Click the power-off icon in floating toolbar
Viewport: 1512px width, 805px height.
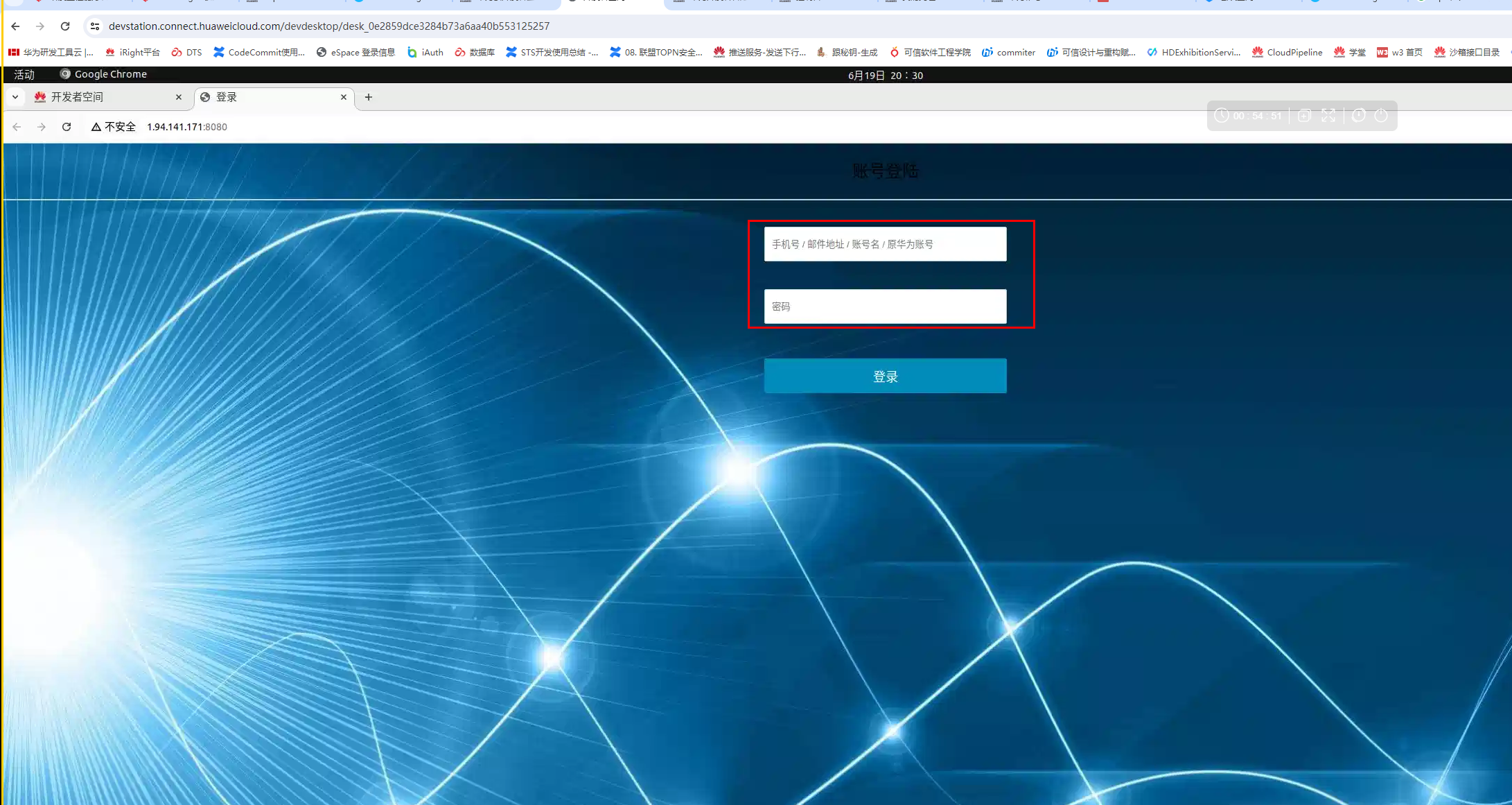click(1381, 116)
